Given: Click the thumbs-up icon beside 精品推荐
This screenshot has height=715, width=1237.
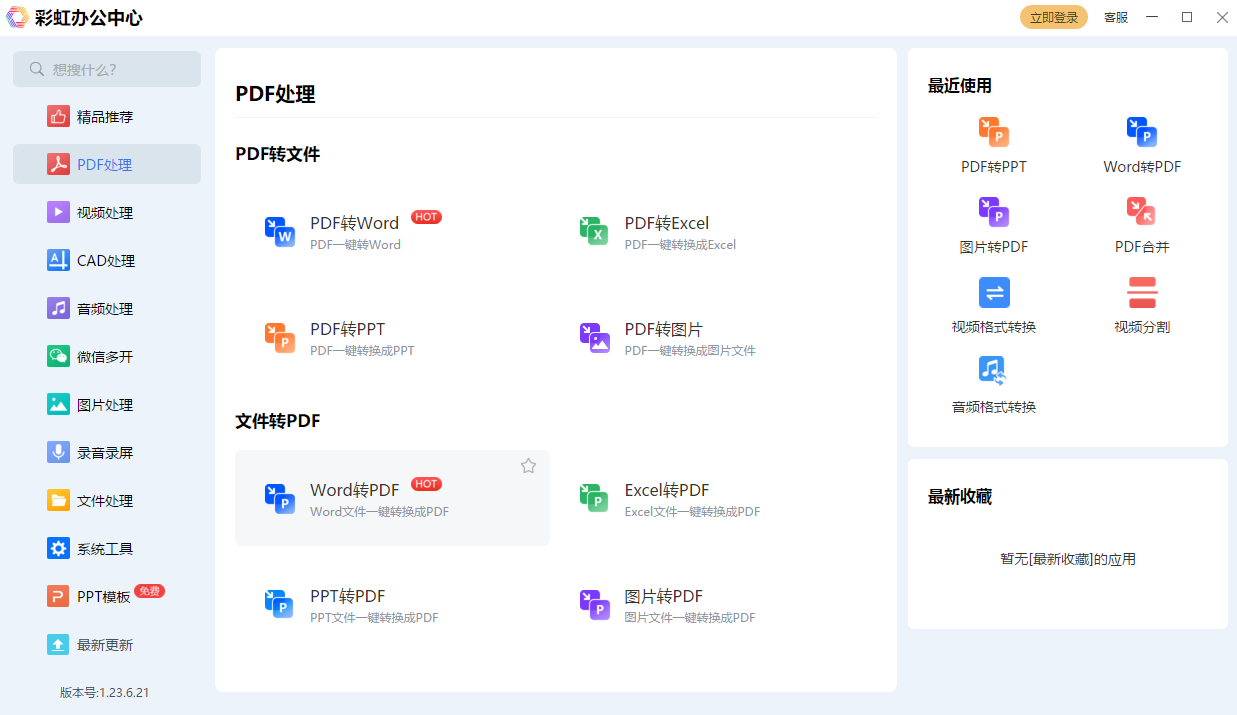Looking at the screenshot, I should pyautogui.click(x=58, y=116).
